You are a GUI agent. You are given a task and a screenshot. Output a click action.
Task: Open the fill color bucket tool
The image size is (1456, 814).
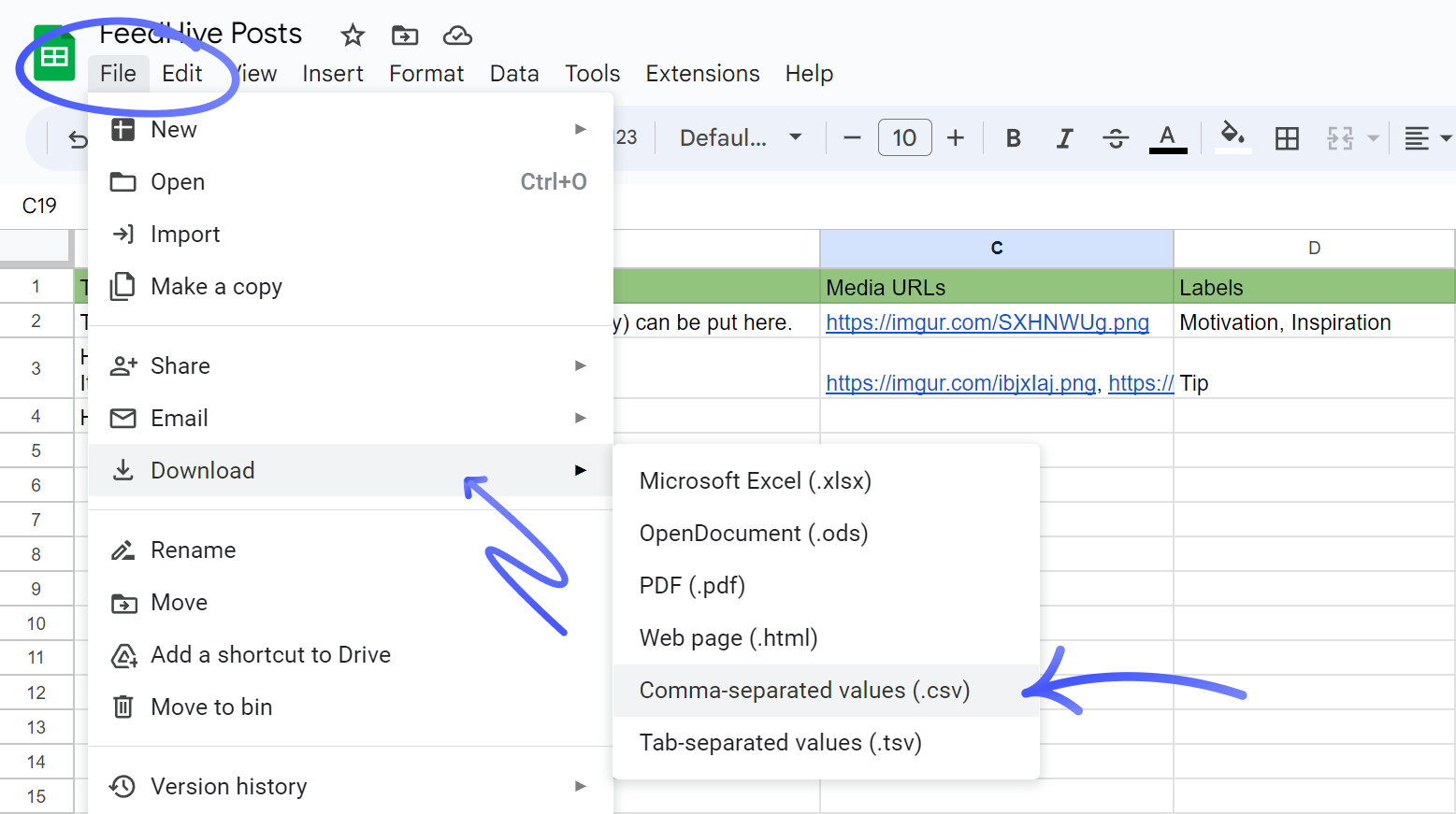[x=1233, y=136]
